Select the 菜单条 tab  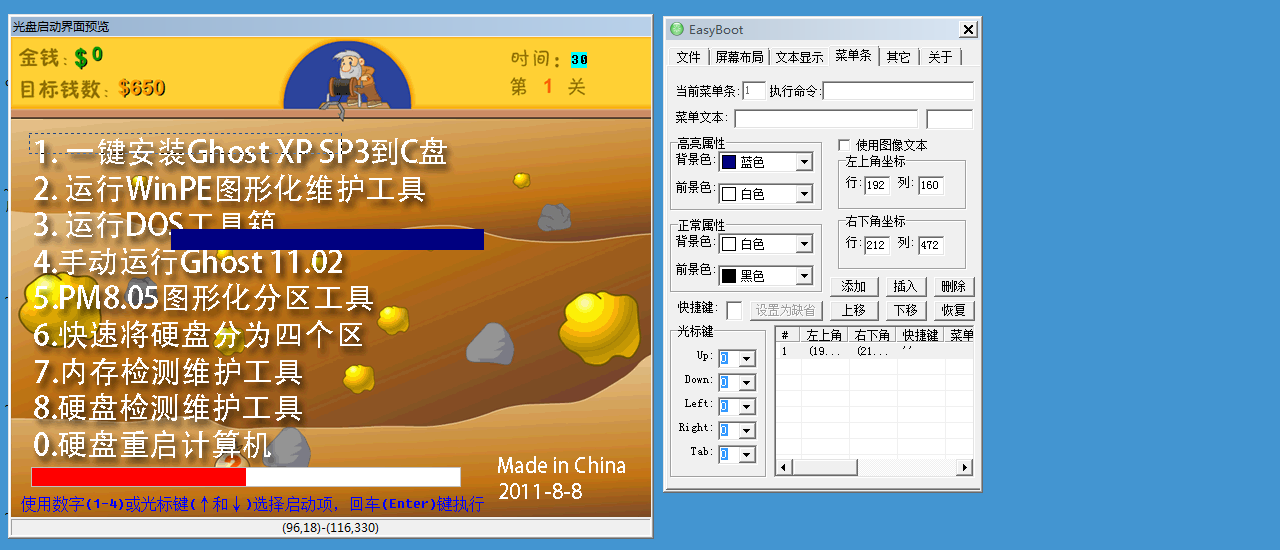(x=853, y=55)
